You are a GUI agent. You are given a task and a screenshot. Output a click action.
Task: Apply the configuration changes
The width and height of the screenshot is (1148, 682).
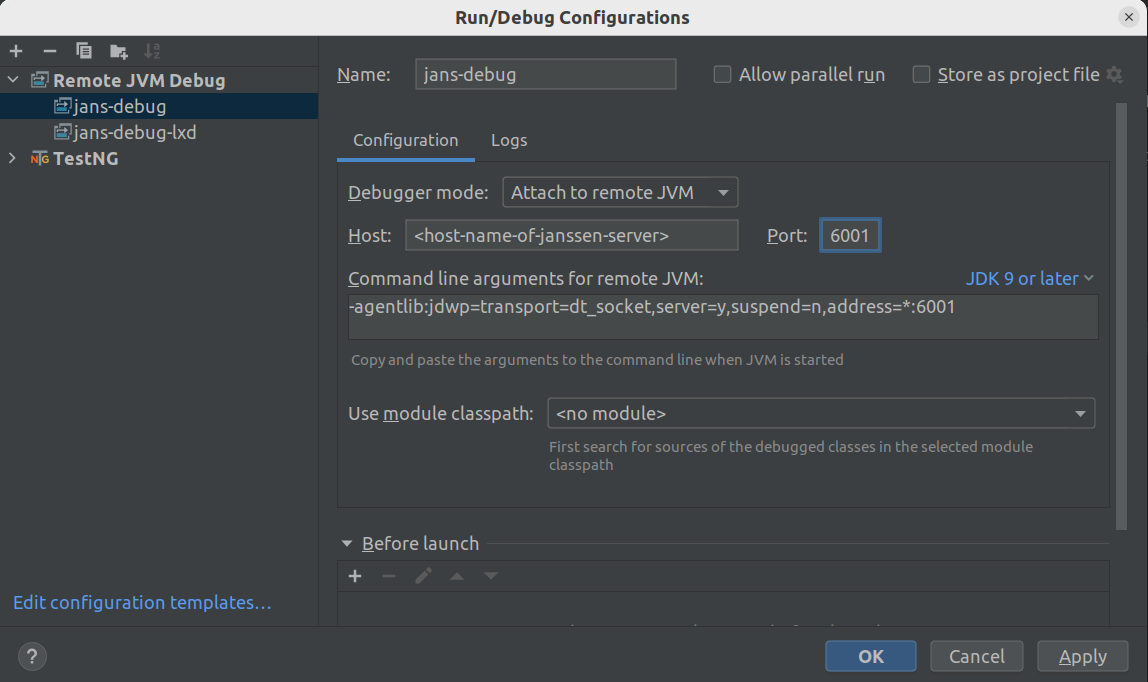coord(1082,656)
